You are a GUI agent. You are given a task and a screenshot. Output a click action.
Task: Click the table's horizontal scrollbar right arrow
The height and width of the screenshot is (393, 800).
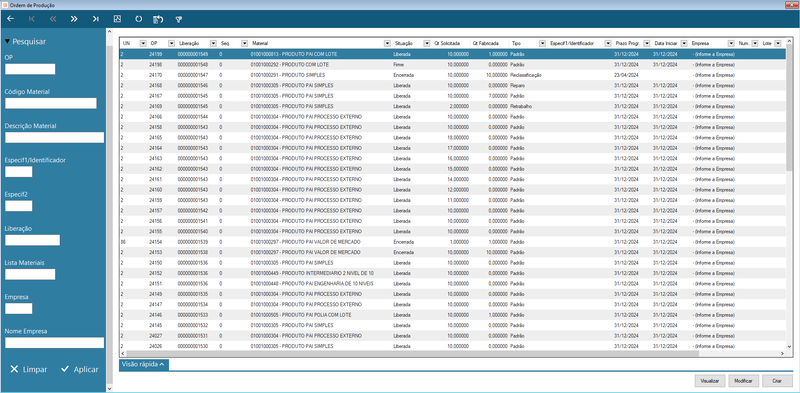[x=782, y=354]
